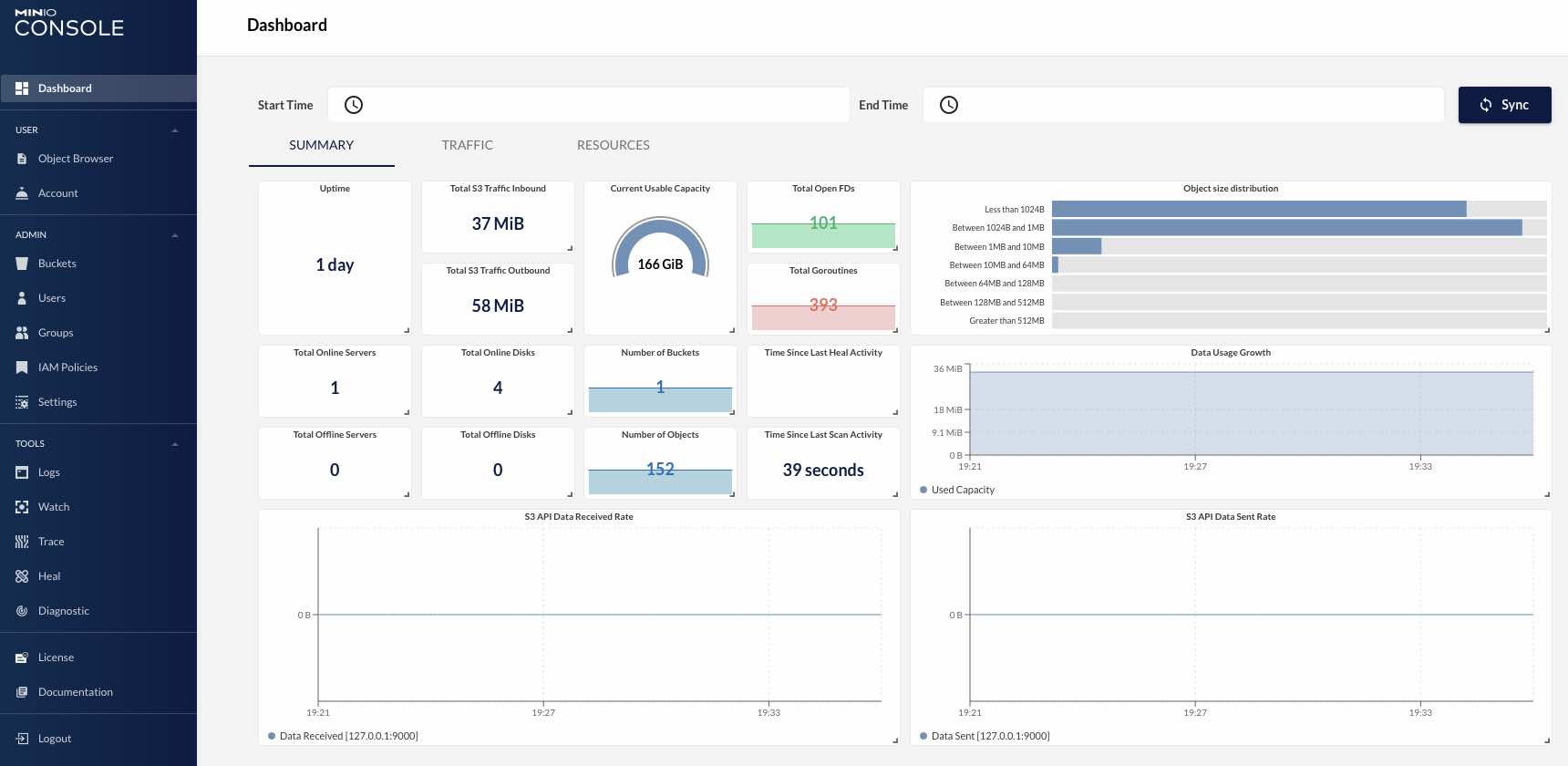
Task: Toggle the Used Capacity legend item
Action: 957,490
